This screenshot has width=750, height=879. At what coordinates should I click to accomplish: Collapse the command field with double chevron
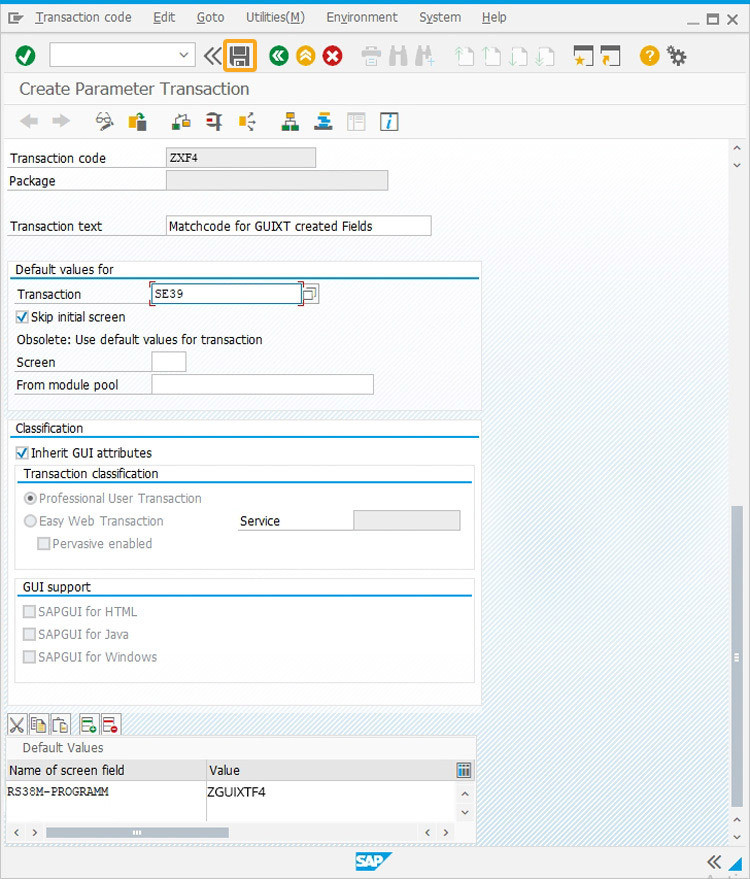pos(212,55)
